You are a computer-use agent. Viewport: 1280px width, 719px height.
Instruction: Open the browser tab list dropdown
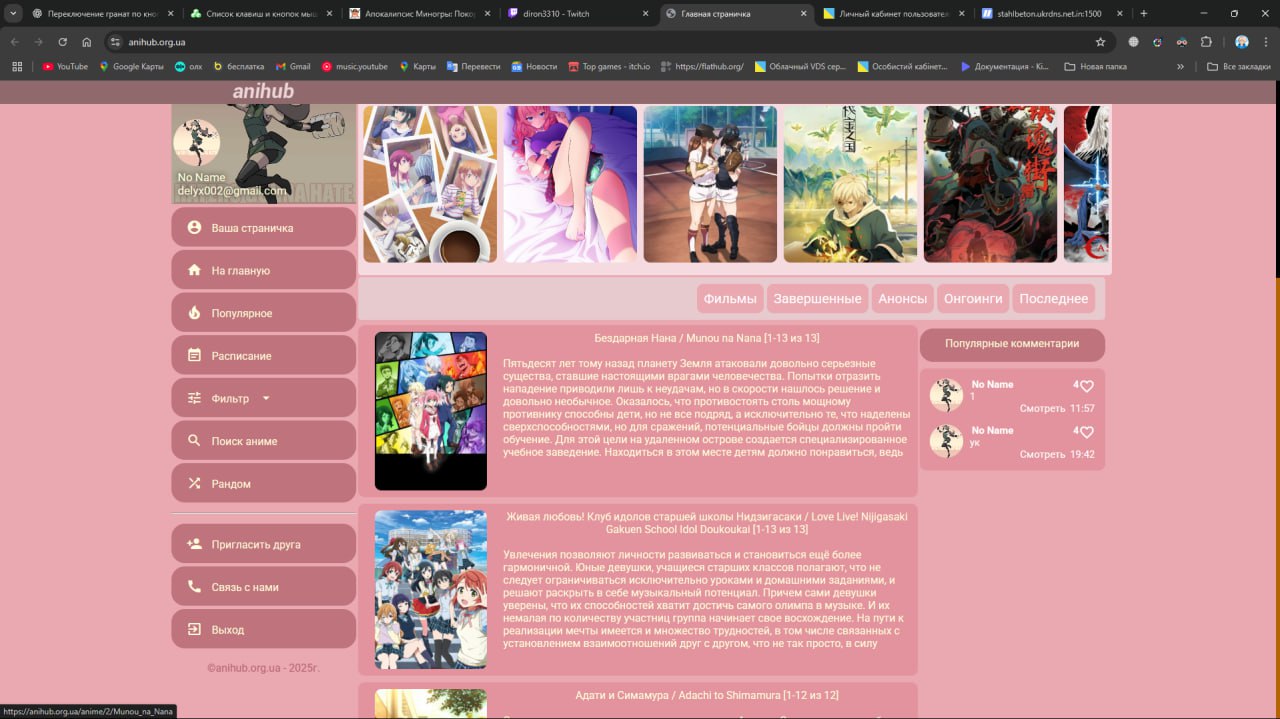pyautogui.click(x=14, y=14)
